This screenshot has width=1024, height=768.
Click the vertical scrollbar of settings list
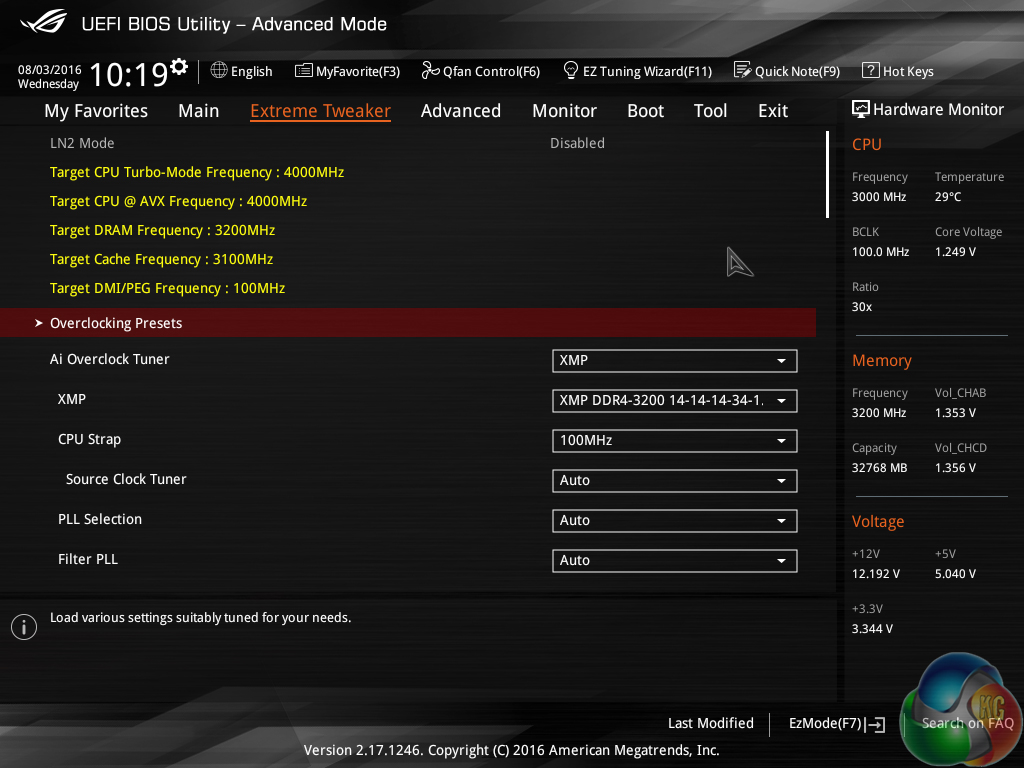pos(827,174)
